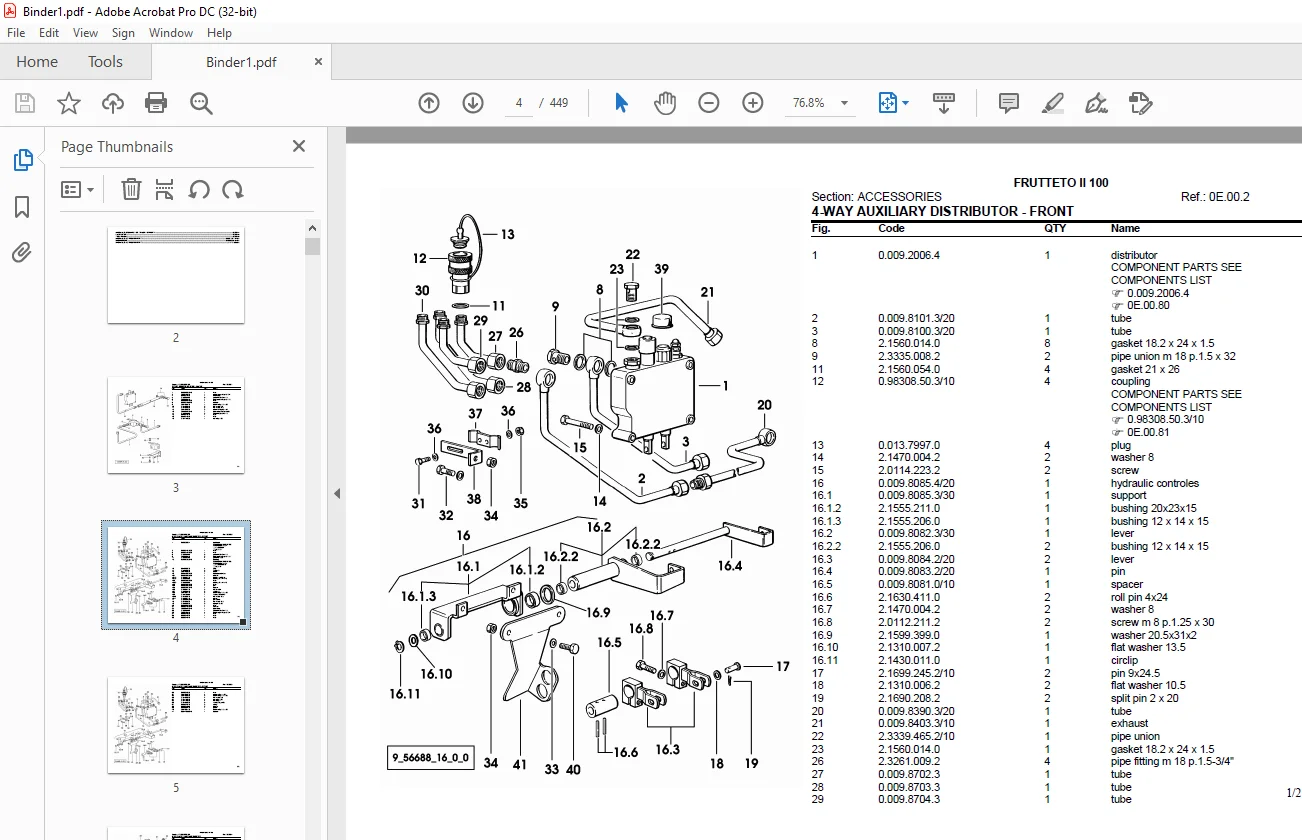Screen dimensions: 1302x840
Task: Switch to the Tools tab
Action: (105, 62)
